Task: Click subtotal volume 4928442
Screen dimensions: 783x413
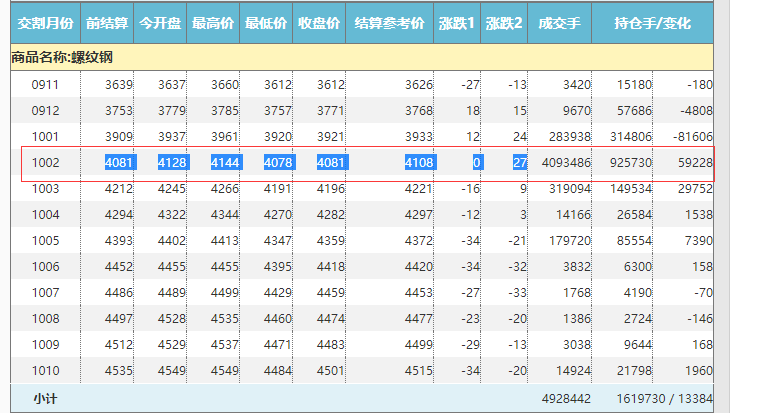Action: (x=566, y=399)
